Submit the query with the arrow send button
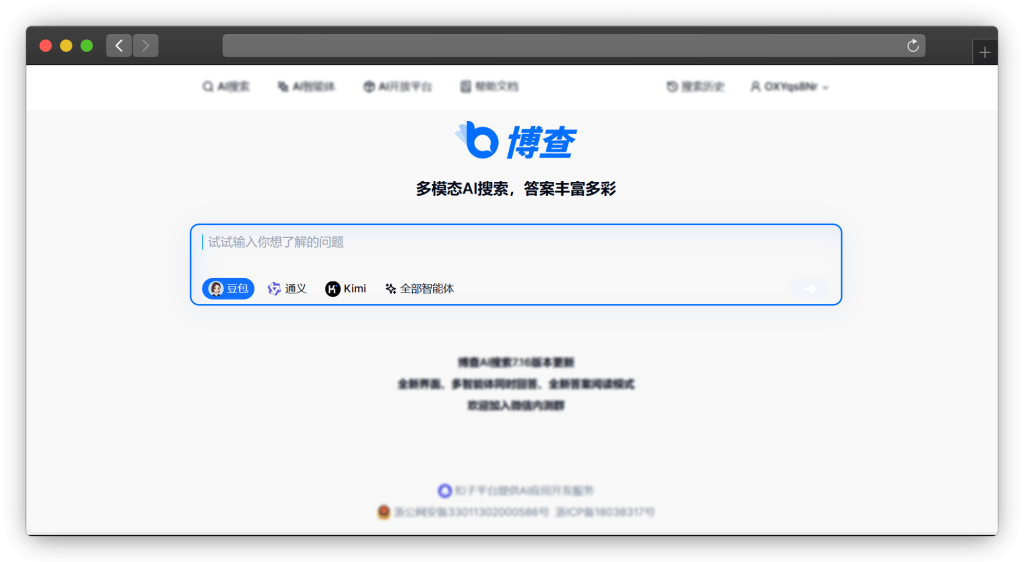This screenshot has width=1024, height=562. [x=810, y=289]
